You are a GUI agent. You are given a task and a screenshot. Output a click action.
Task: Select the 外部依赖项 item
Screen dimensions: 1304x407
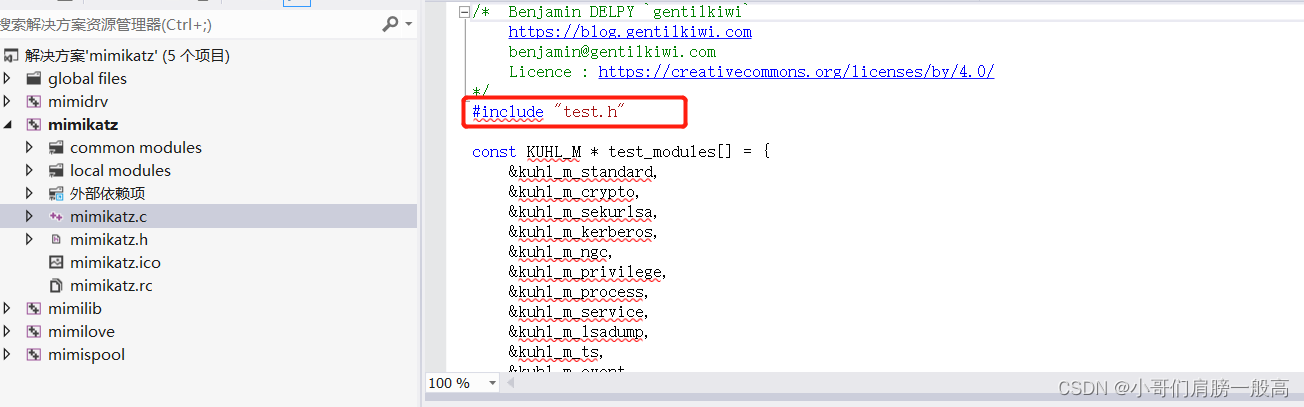tap(107, 194)
